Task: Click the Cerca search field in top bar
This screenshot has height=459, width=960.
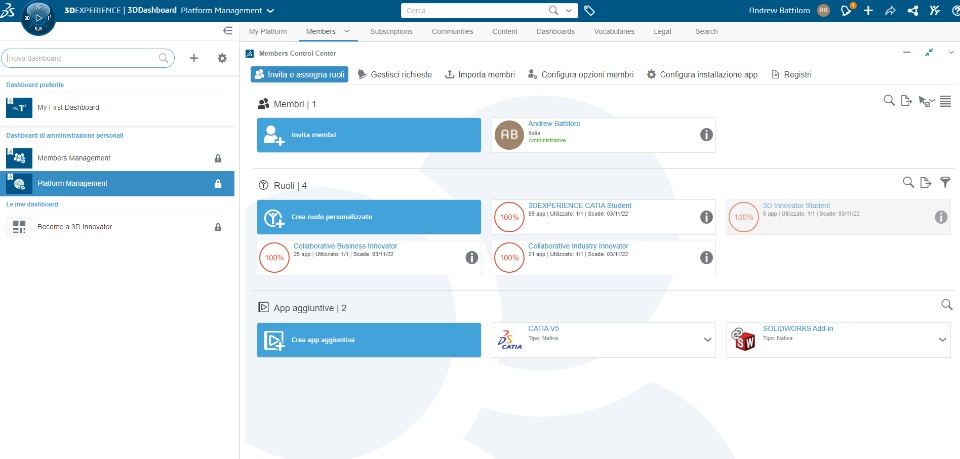Action: click(489, 10)
